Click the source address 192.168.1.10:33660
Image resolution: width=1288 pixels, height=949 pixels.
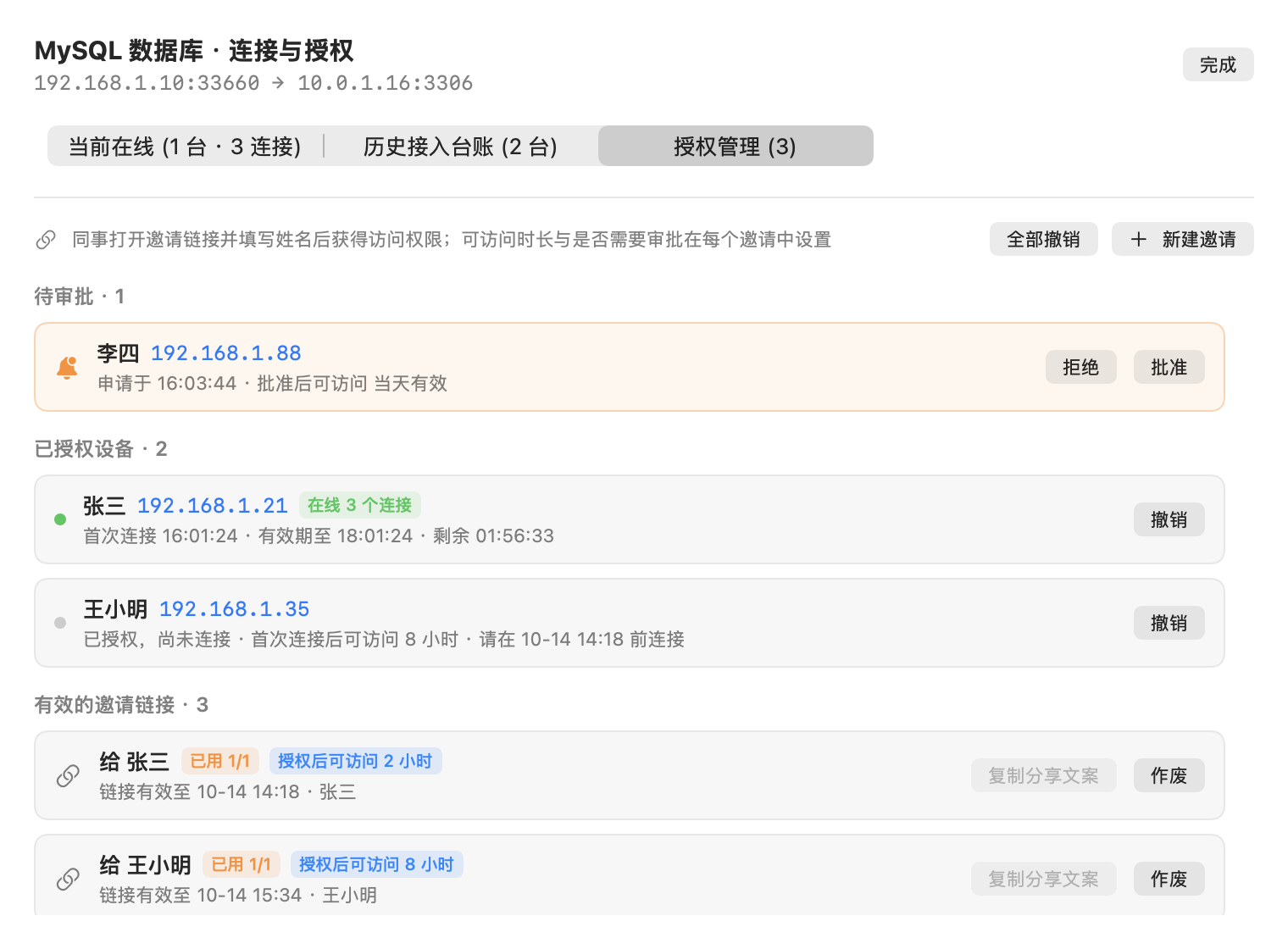click(147, 83)
